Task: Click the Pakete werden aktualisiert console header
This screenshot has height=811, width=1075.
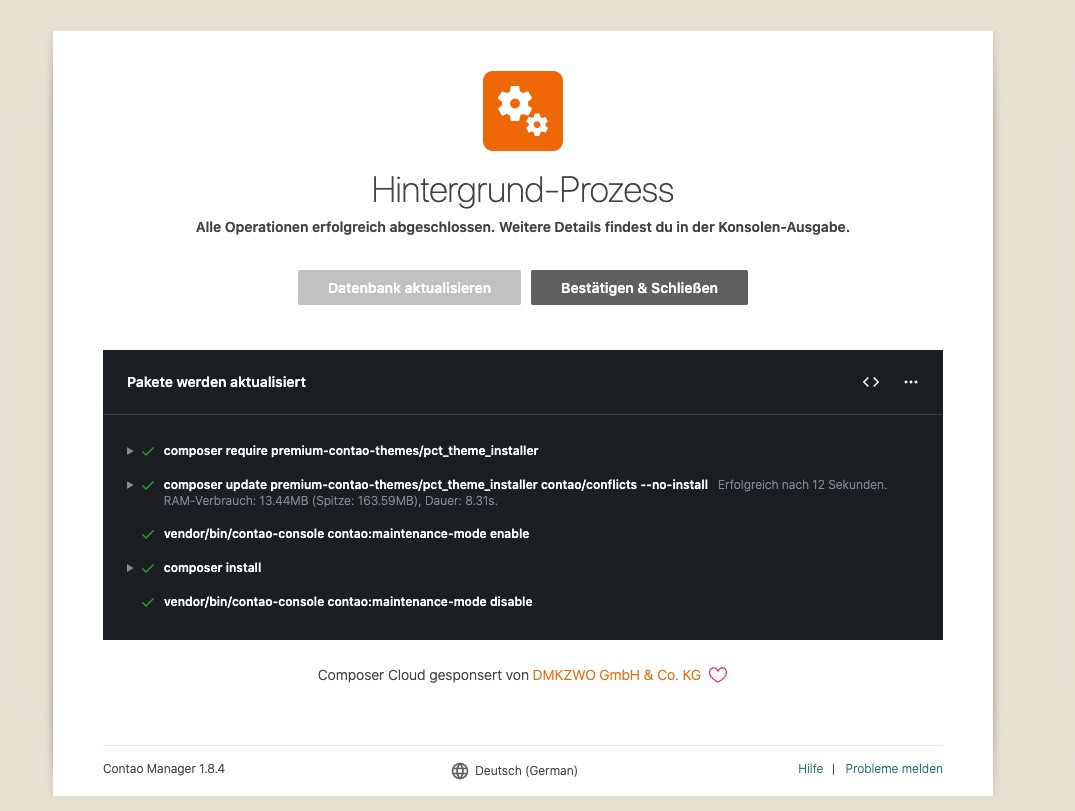Action: coord(216,382)
